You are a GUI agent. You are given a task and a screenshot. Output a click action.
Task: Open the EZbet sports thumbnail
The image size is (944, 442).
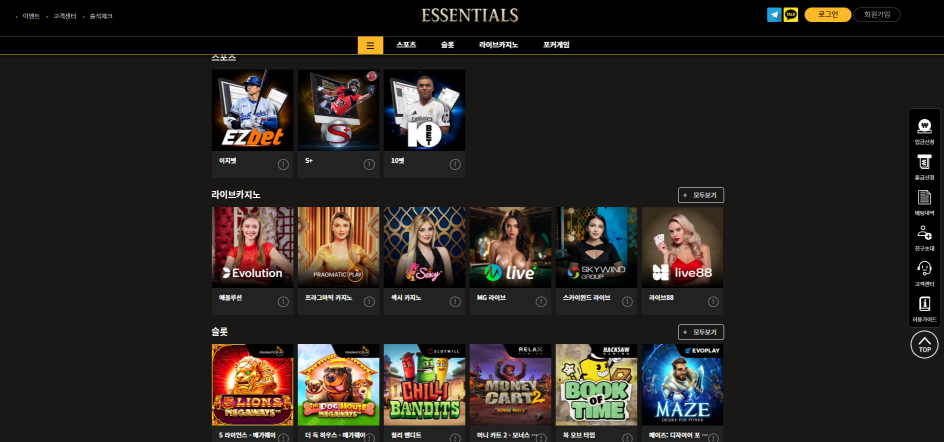[252, 110]
